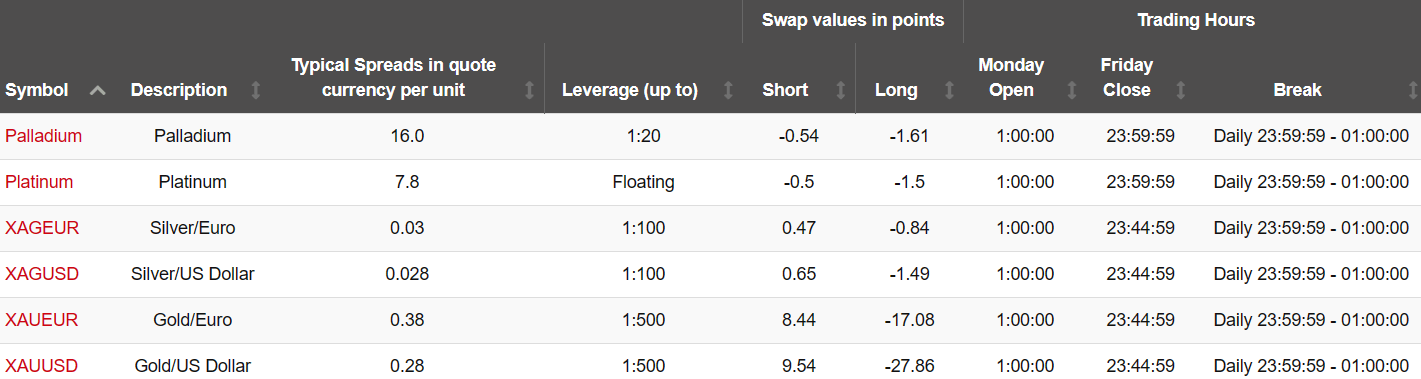Open the XAUEUR symbol link

[x=42, y=320]
